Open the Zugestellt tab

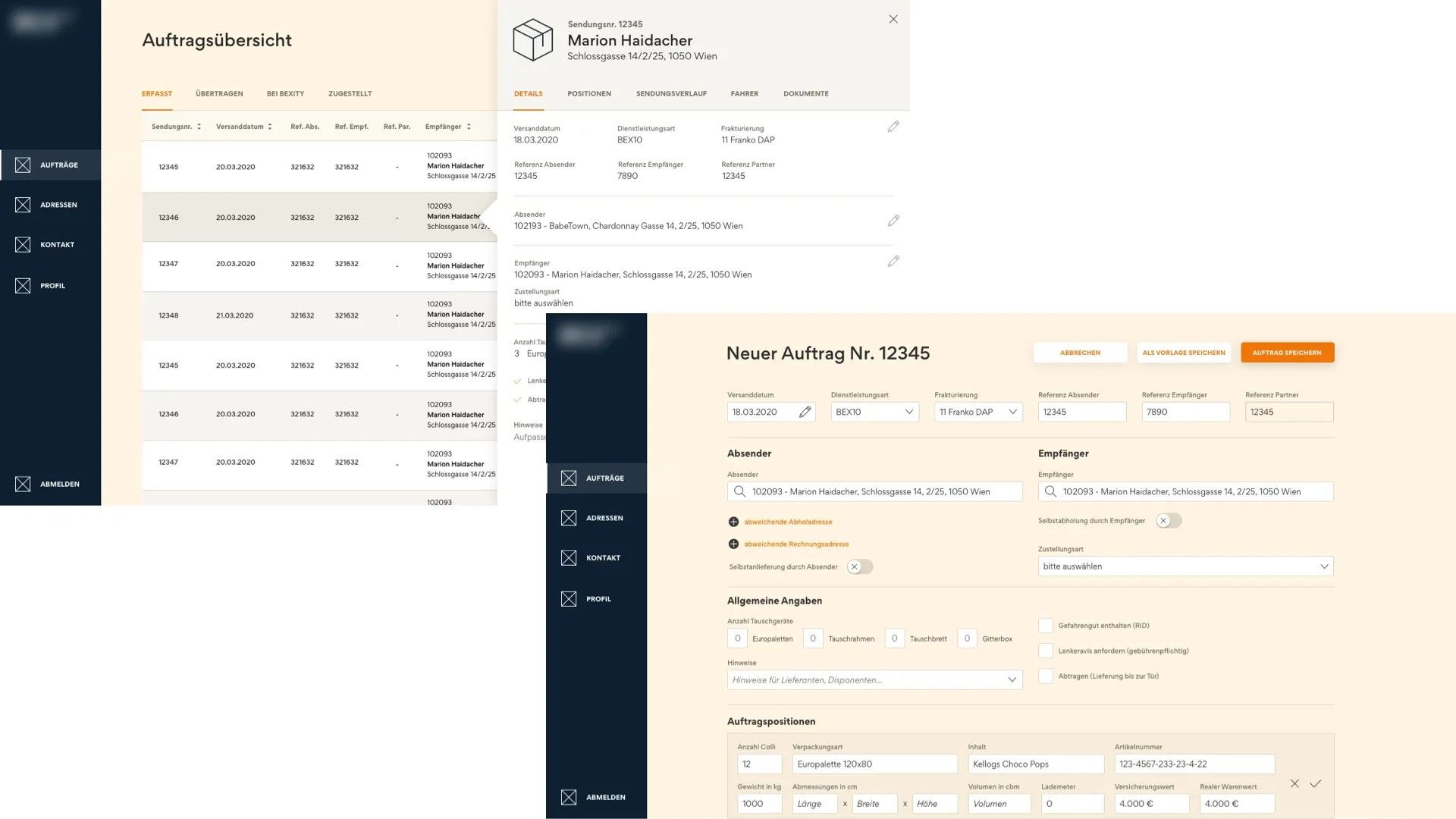(350, 93)
